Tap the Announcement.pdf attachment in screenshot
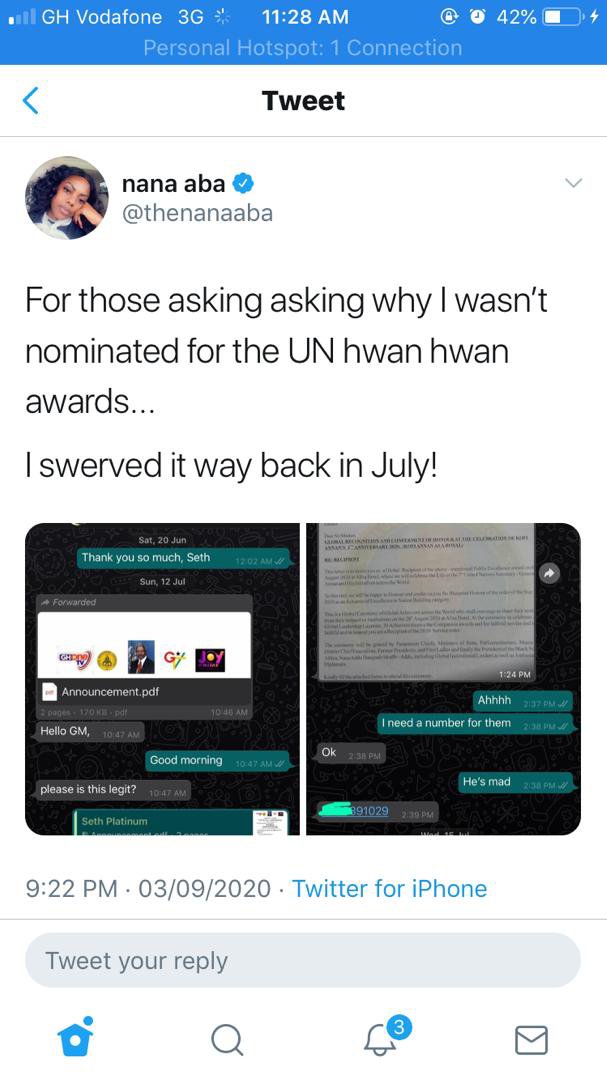Screen dimensions: 607x1080 pos(110,692)
